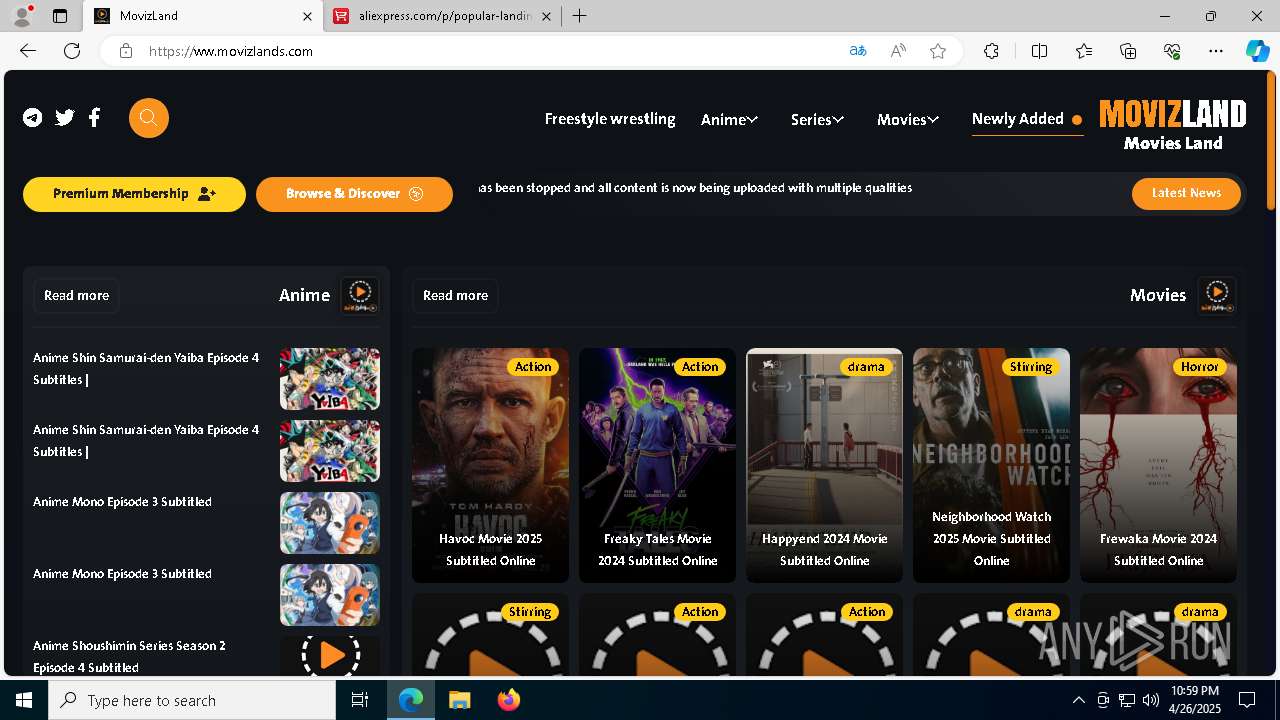
Task: Click the Premium Membership button
Action: pyautogui.click(x=135, y=194)
